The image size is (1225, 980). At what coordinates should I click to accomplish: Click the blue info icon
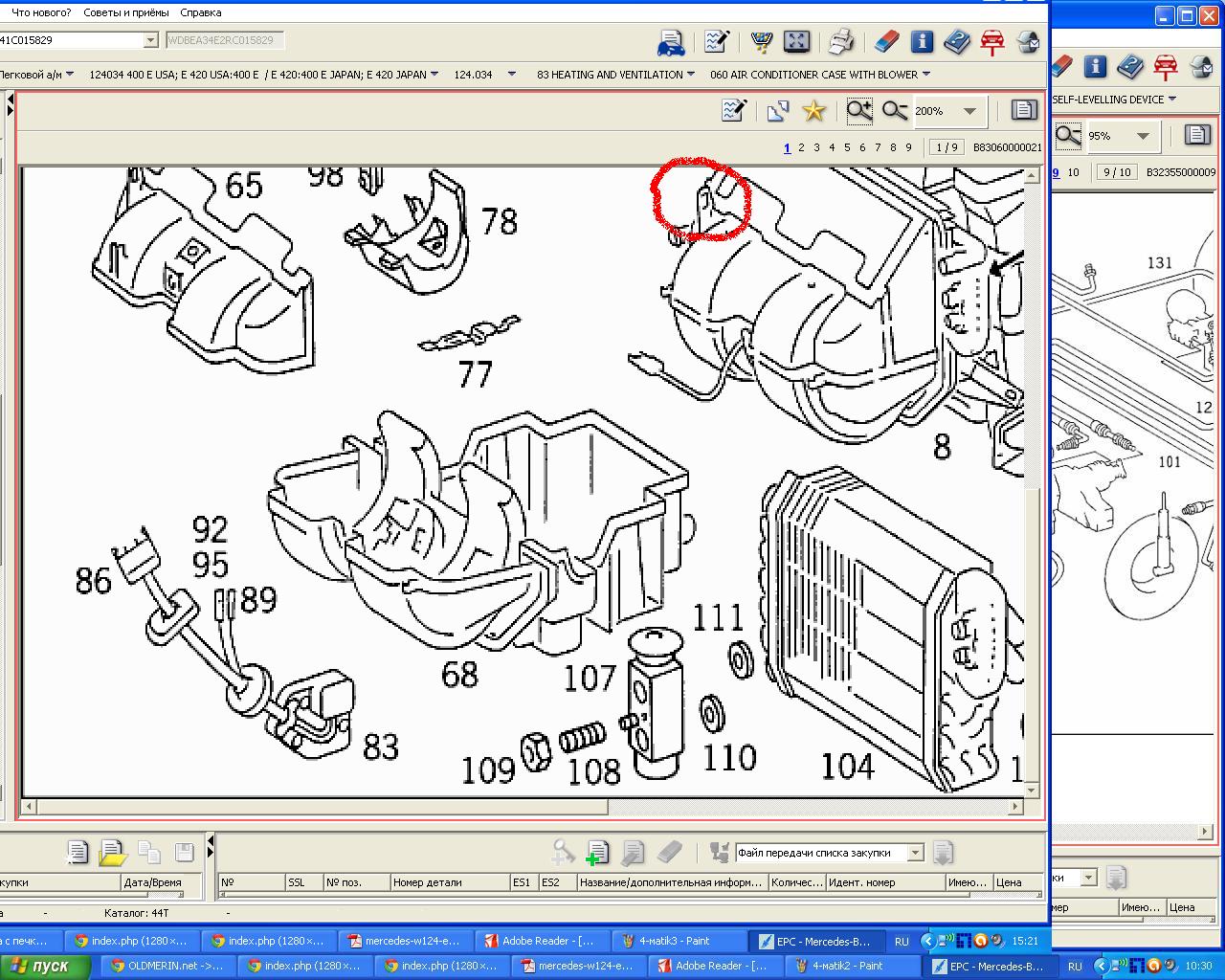[x=922, y=41]
